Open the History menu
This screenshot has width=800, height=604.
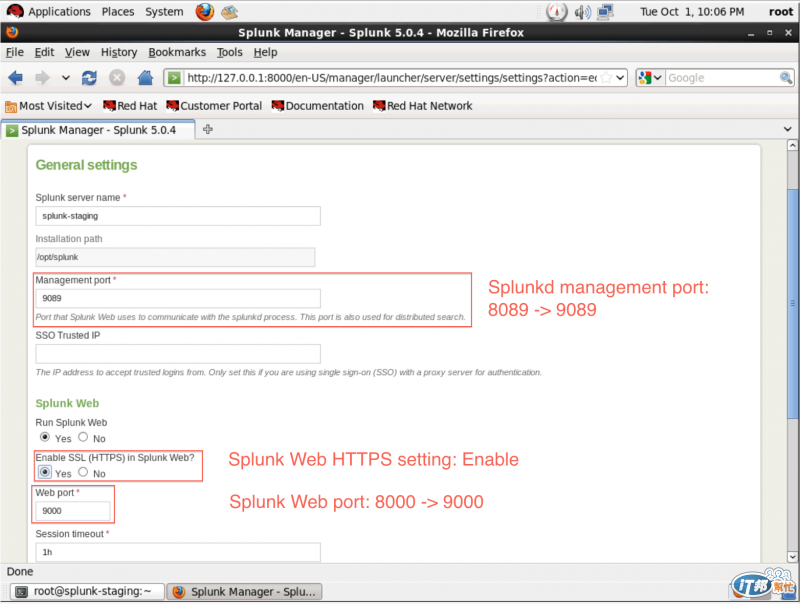point(119,53)
